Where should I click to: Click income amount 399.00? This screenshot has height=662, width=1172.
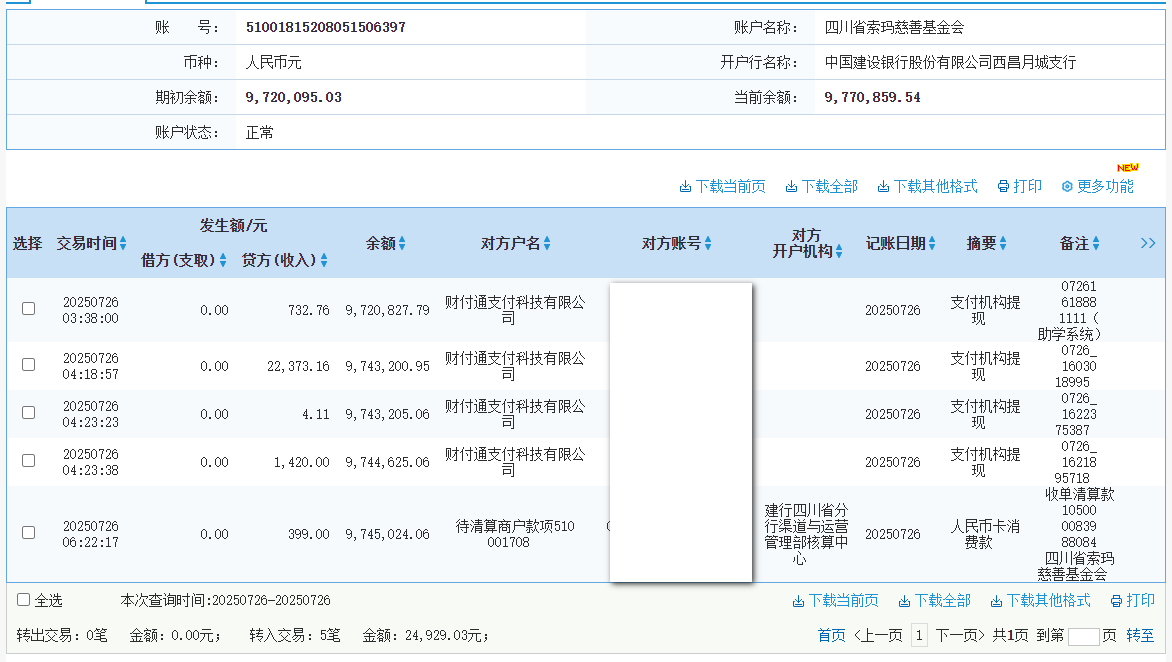coord(309,534)
